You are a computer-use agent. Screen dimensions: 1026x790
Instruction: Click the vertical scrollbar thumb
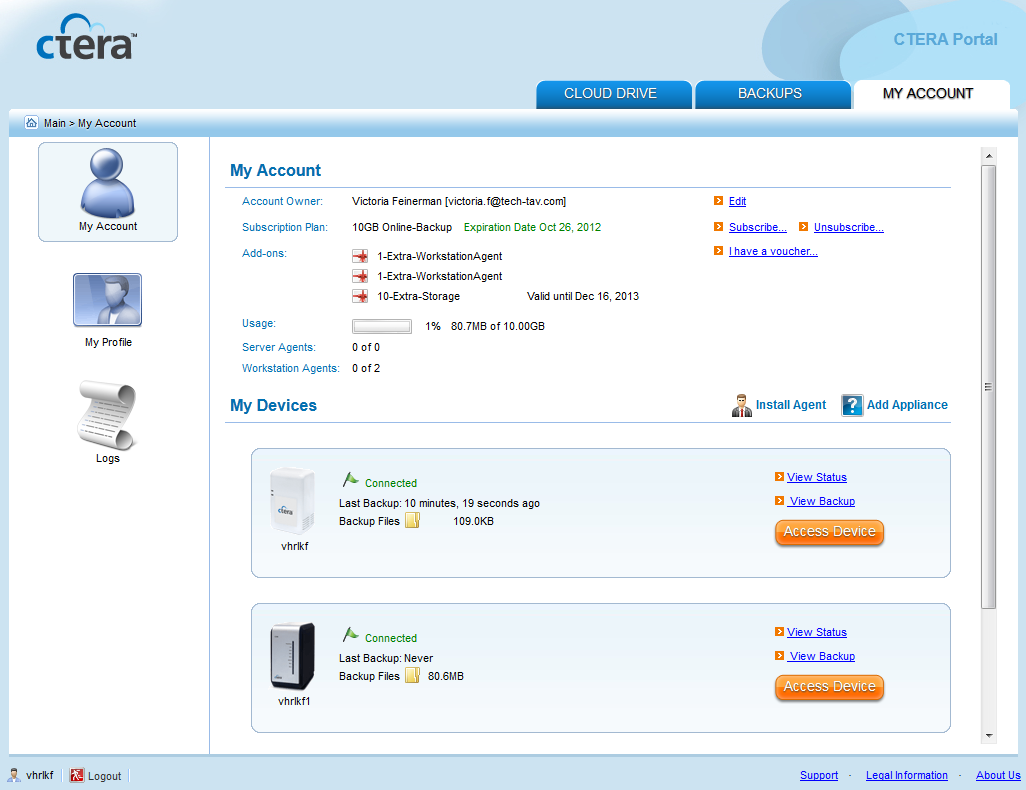pyautogui.click(x=989, y=387)
